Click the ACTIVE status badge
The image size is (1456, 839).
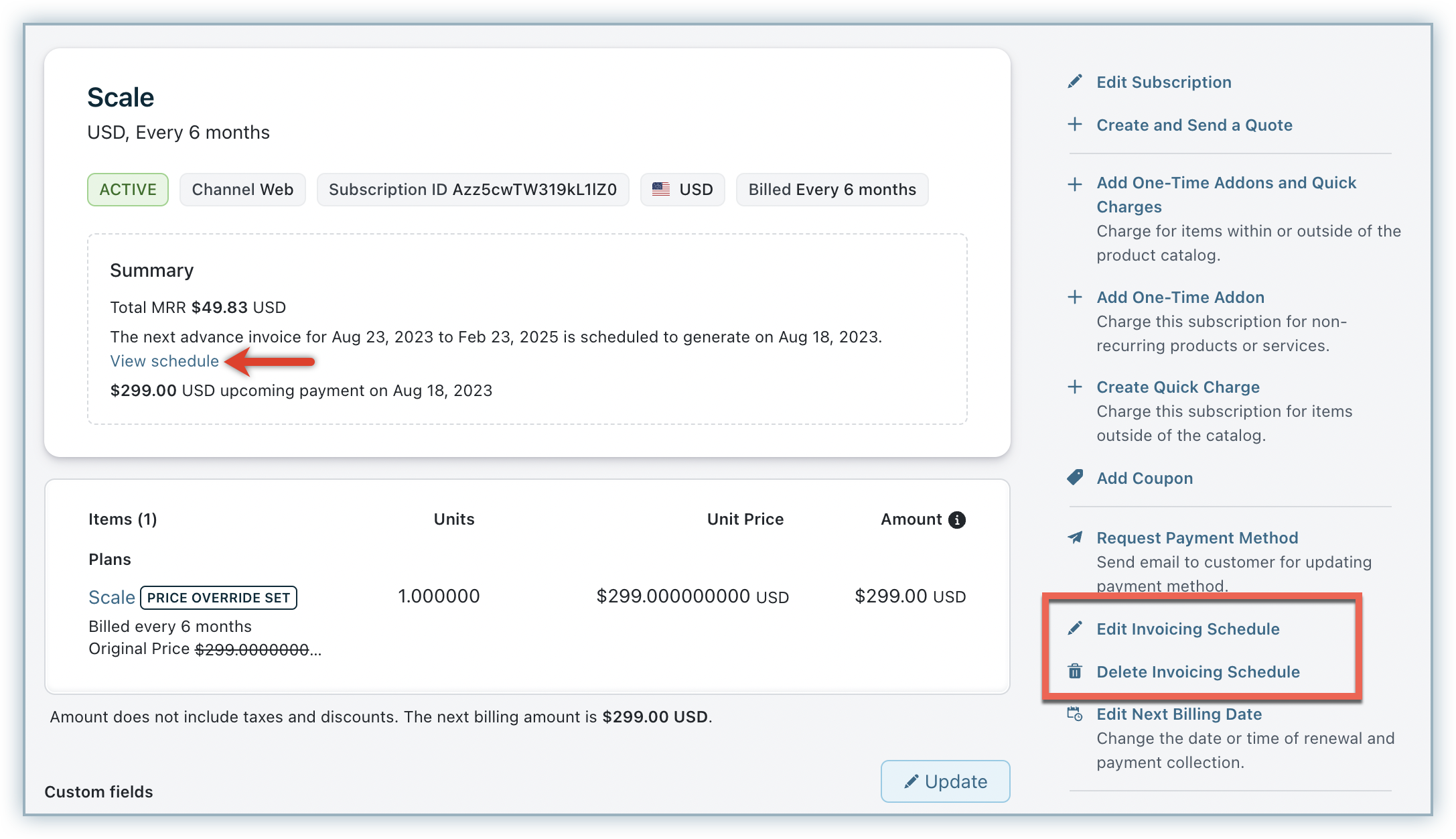128,190
